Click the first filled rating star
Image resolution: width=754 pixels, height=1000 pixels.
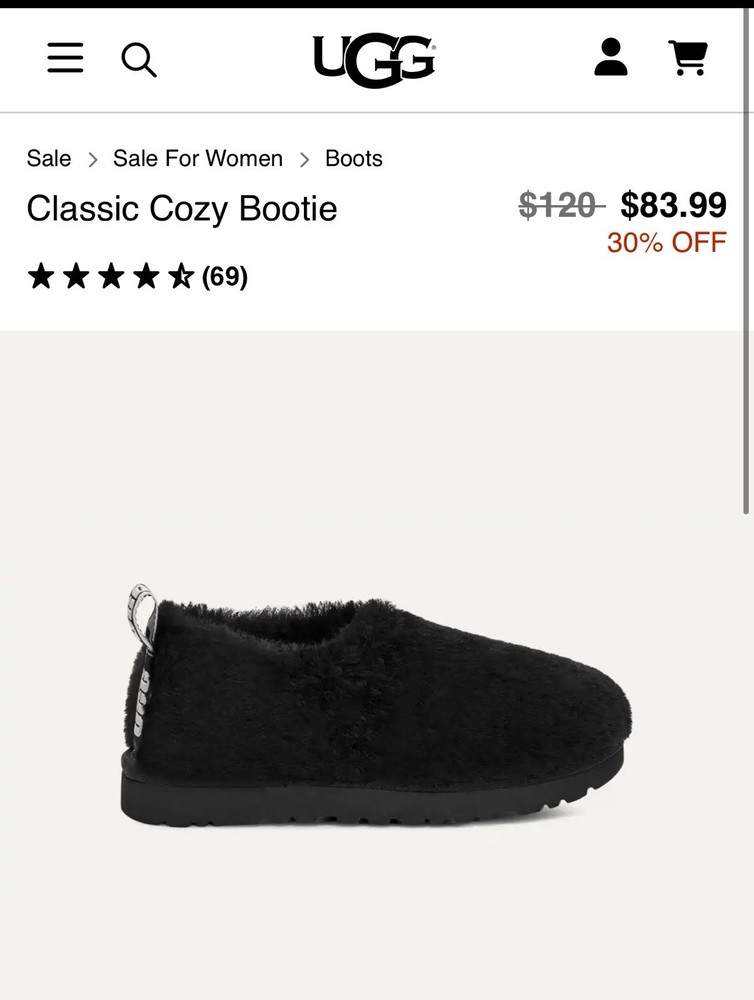(41, 276)
